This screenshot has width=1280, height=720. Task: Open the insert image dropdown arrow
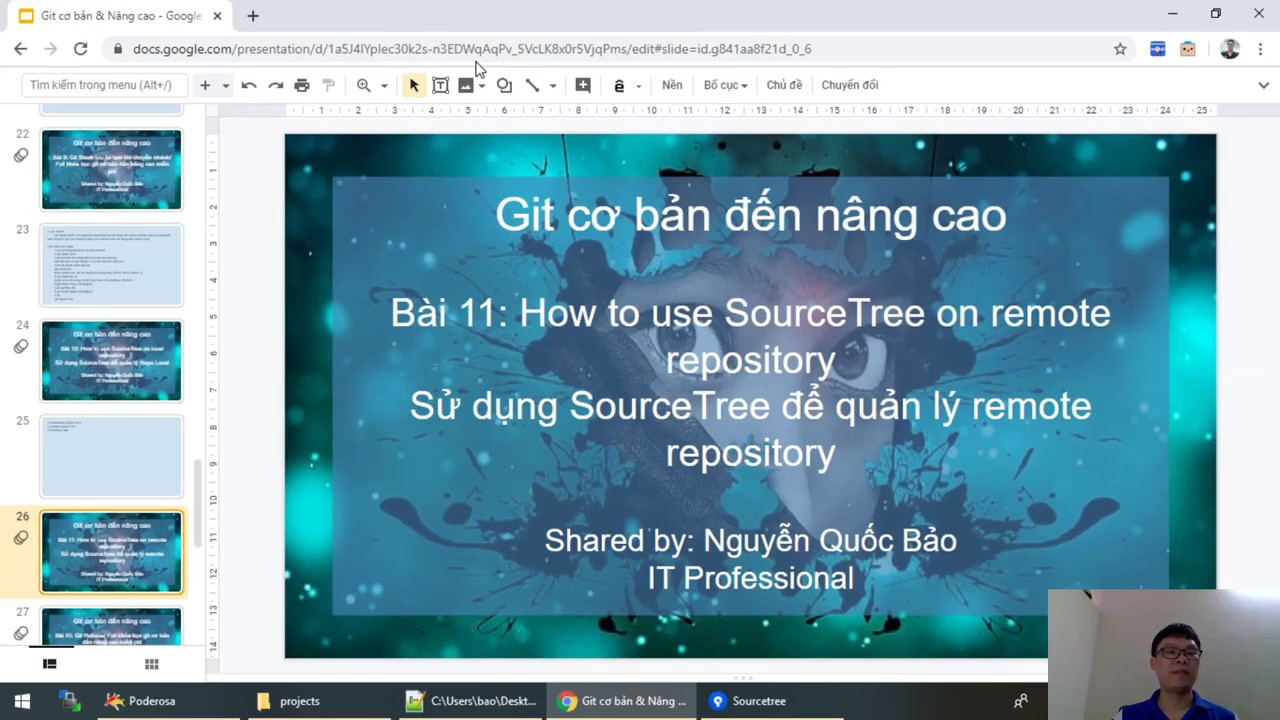pyautogui.click(x=482, y=86)
